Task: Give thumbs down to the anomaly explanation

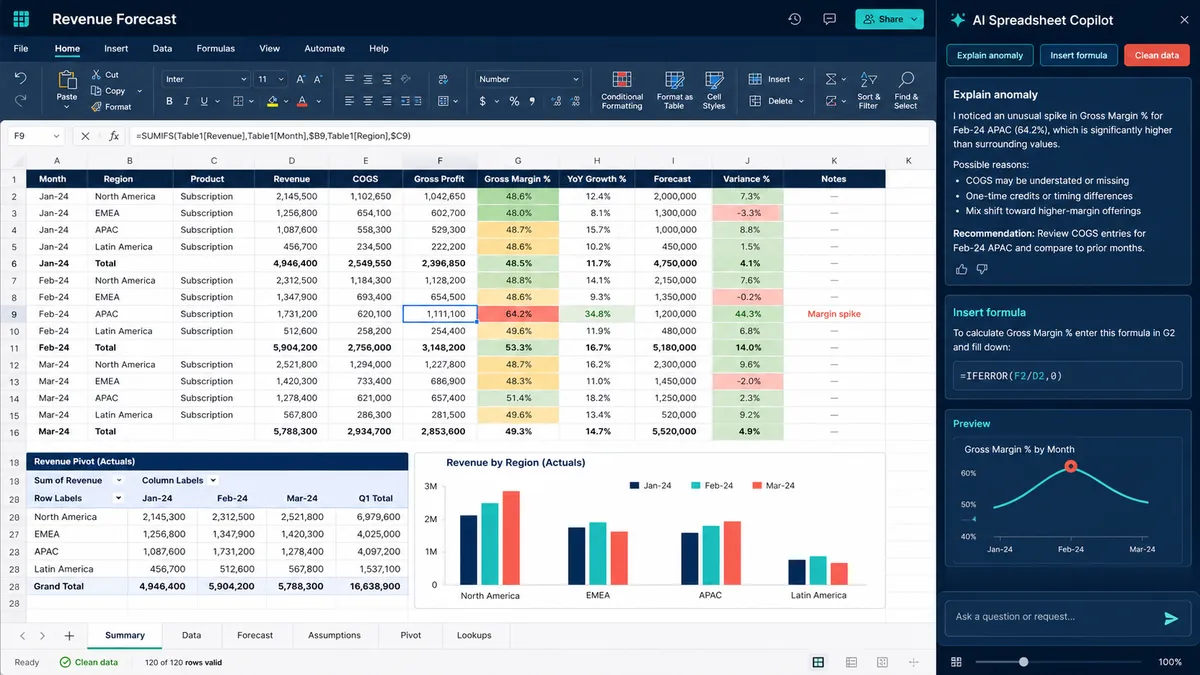Action: click(x=982, y=269)
